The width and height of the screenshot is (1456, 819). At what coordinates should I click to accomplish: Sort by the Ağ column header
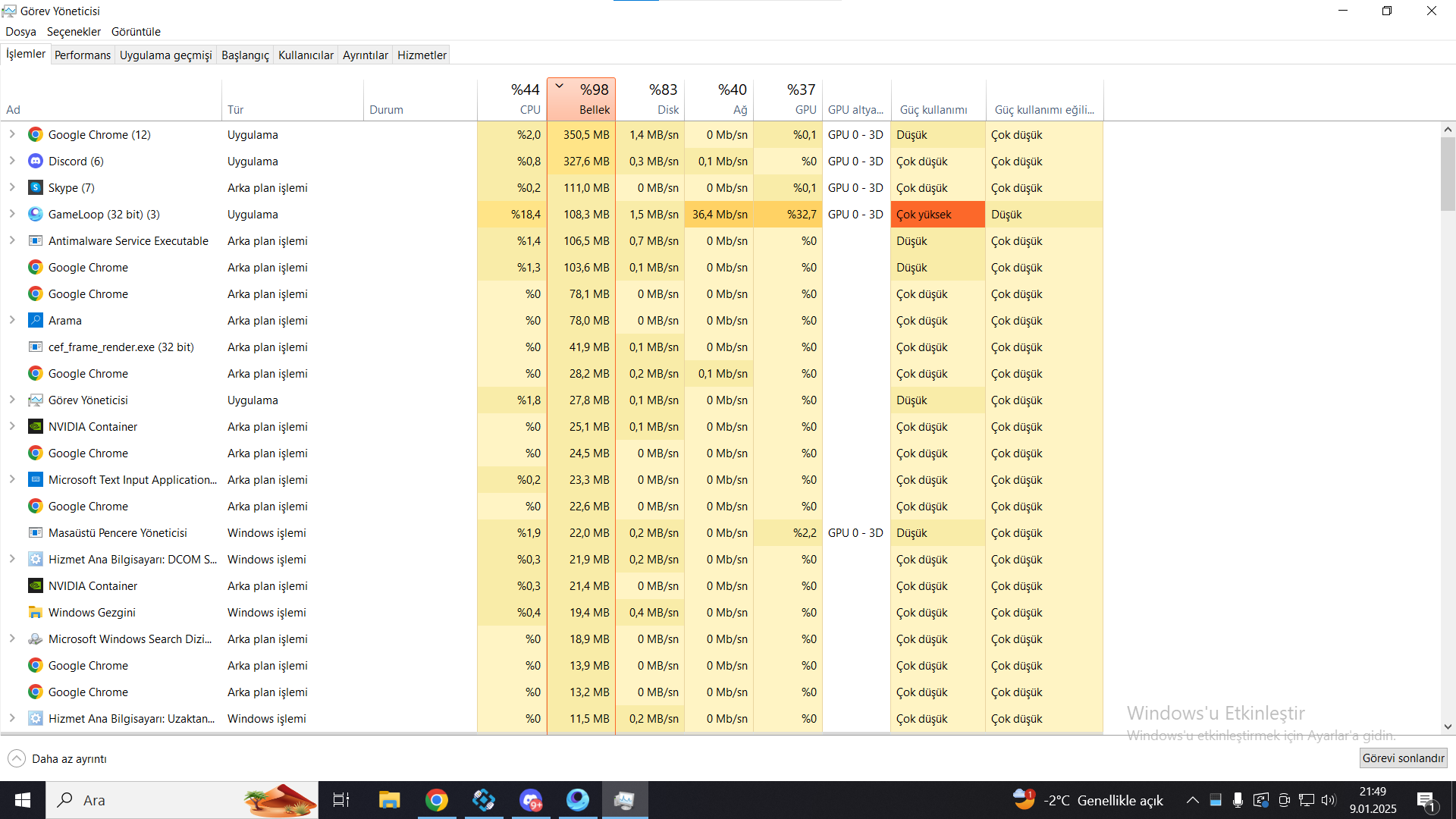[719, 99]
